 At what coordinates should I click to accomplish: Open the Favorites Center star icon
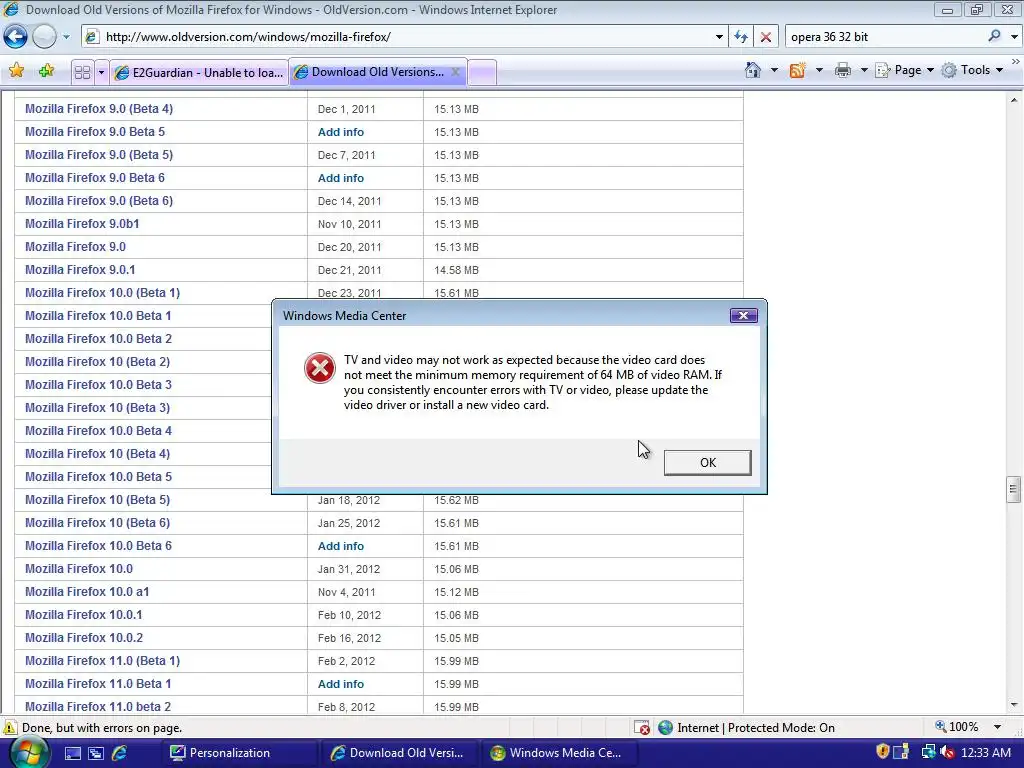coord(17,71)
